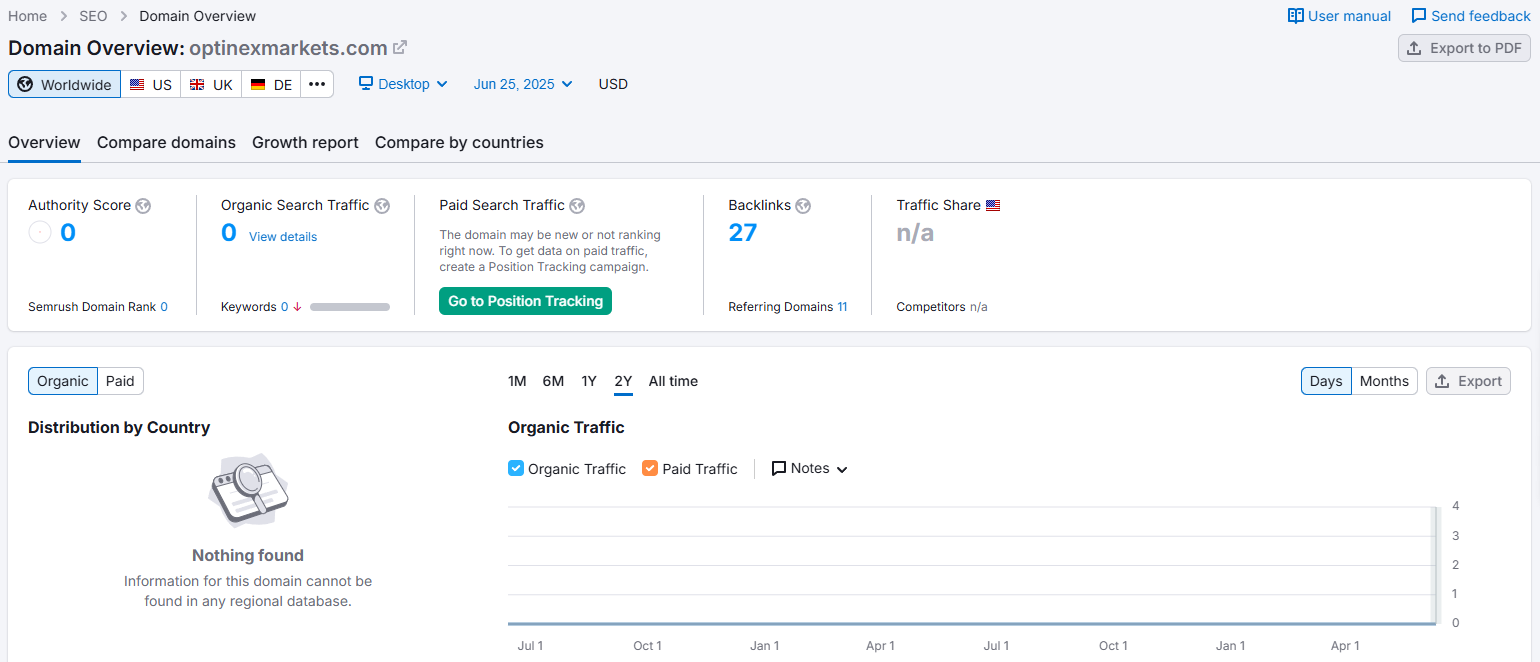Click down arrow next to Keywords count

(x=297, y=307)
